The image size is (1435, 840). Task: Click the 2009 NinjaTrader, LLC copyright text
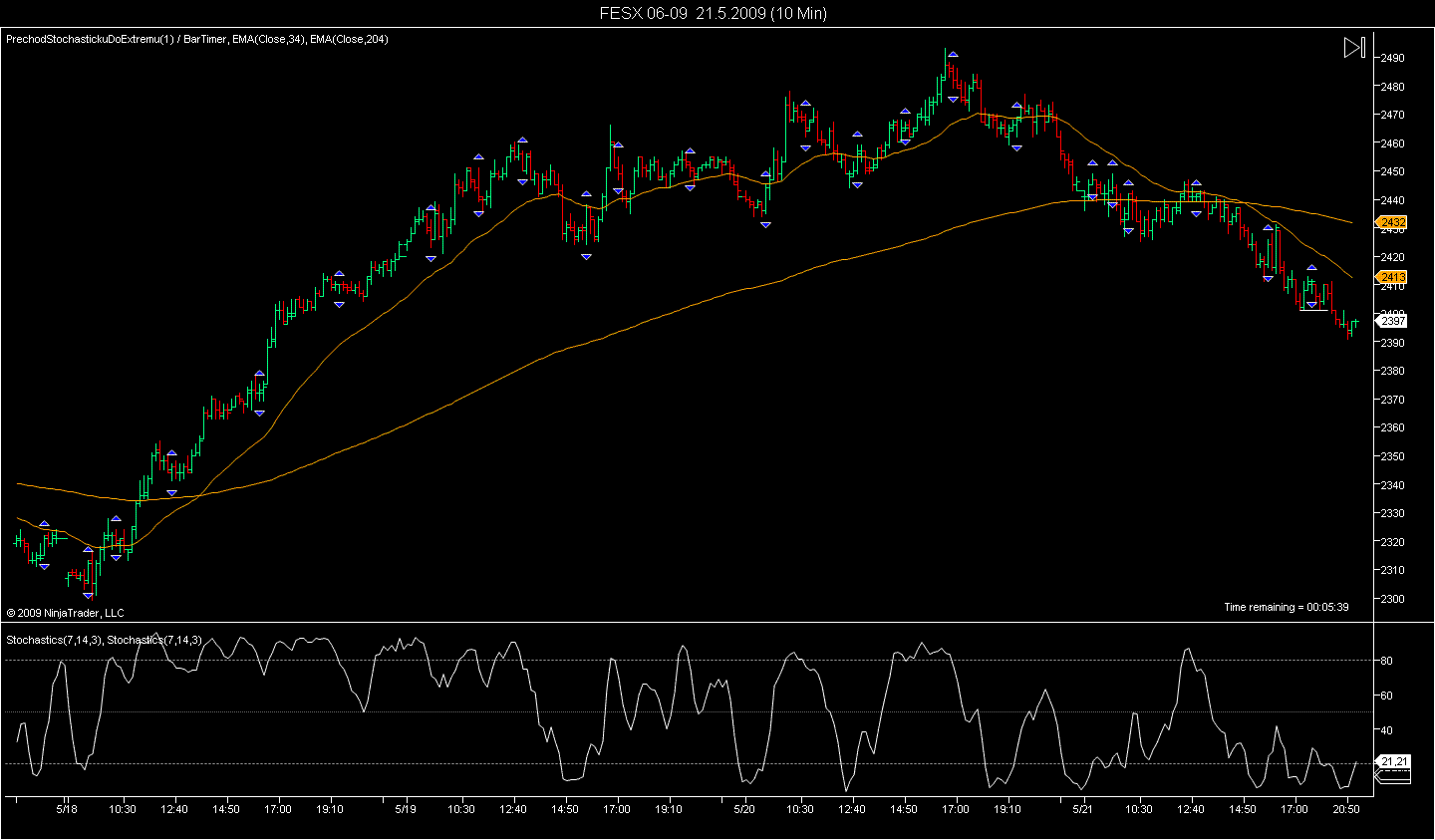click(x=66, y=613)
